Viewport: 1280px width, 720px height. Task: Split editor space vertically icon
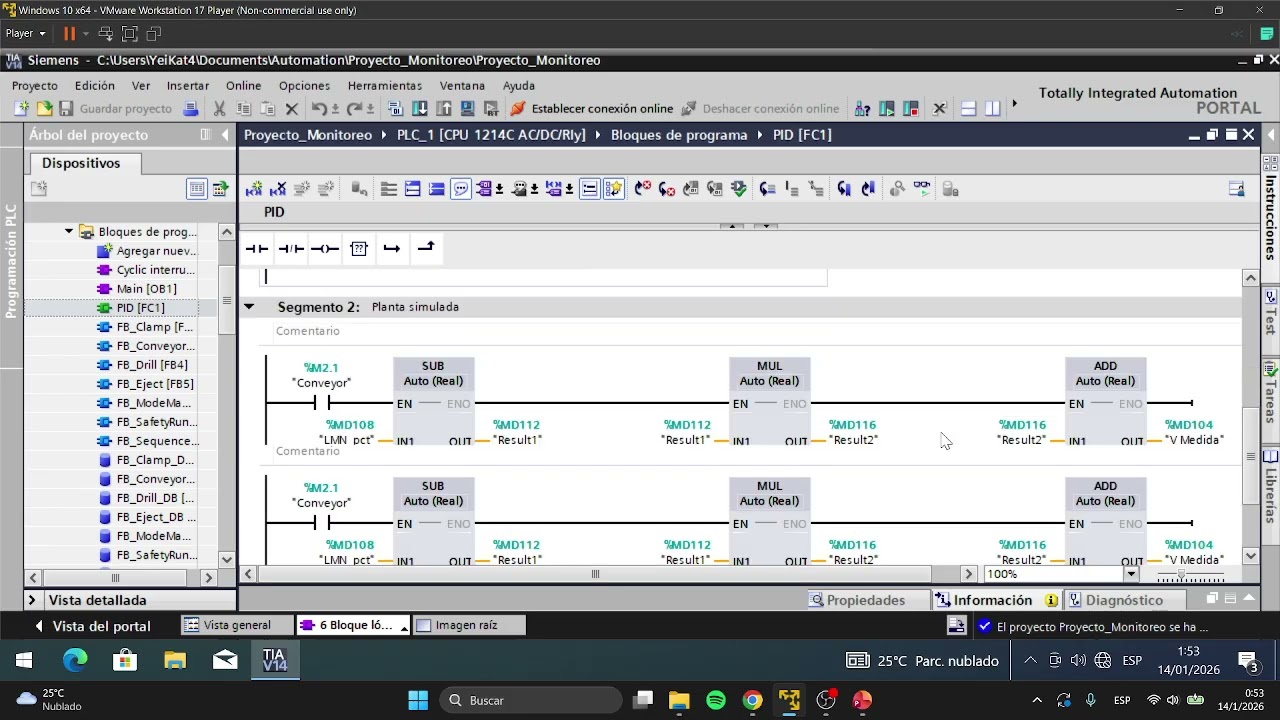click(993, 108)
